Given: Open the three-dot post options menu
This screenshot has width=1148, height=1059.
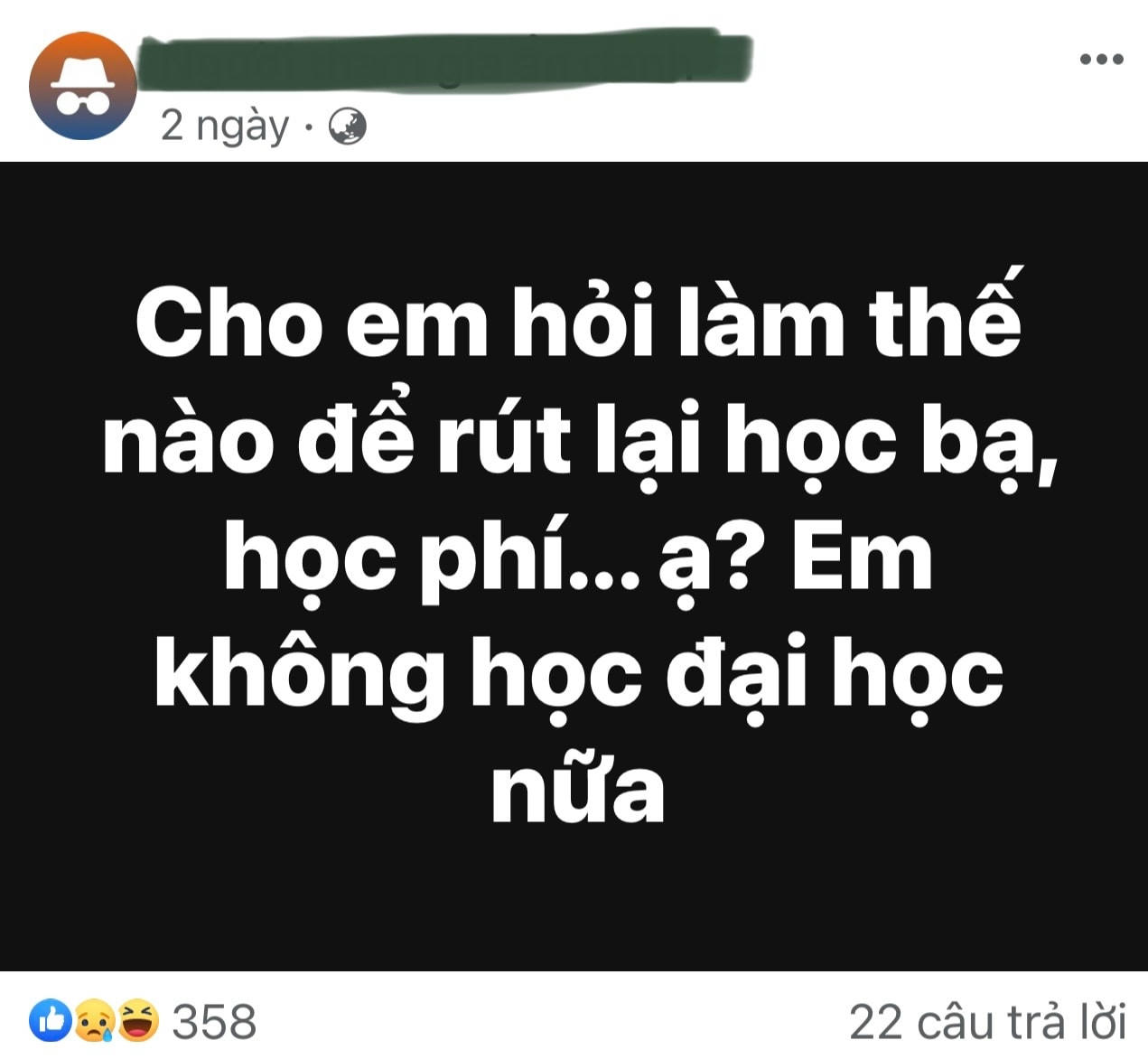Looking at the screenshot, I should tap(1101, 60).
